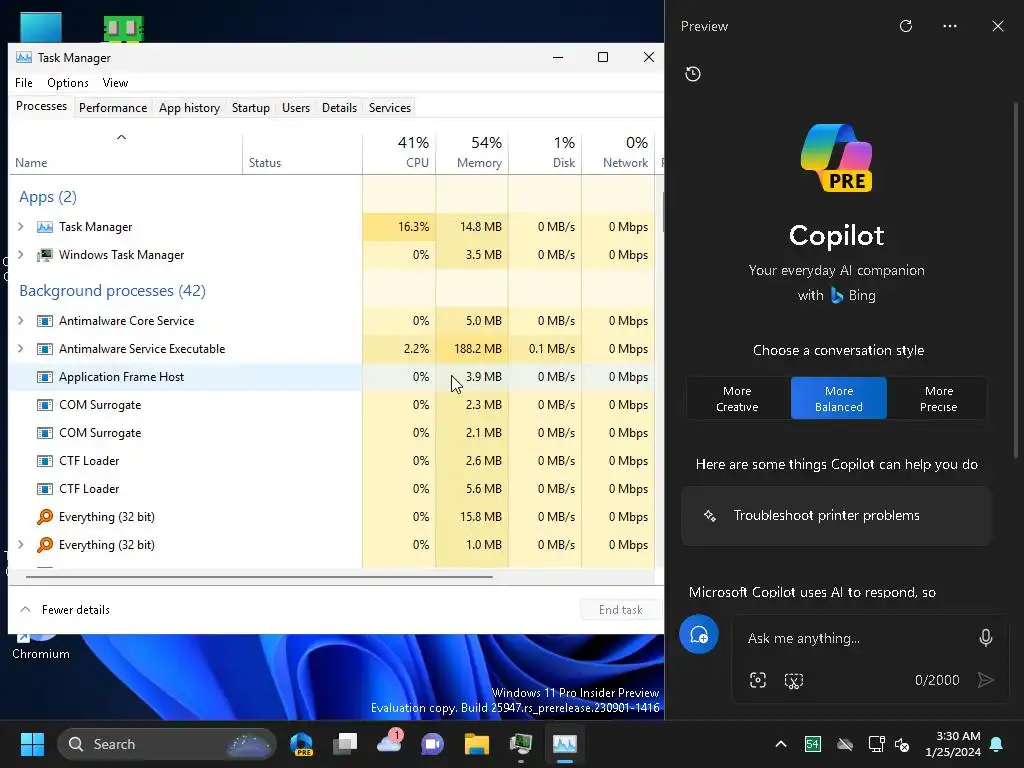Show hidden system tray icons
1024x768 pixels.
point(781,744)
